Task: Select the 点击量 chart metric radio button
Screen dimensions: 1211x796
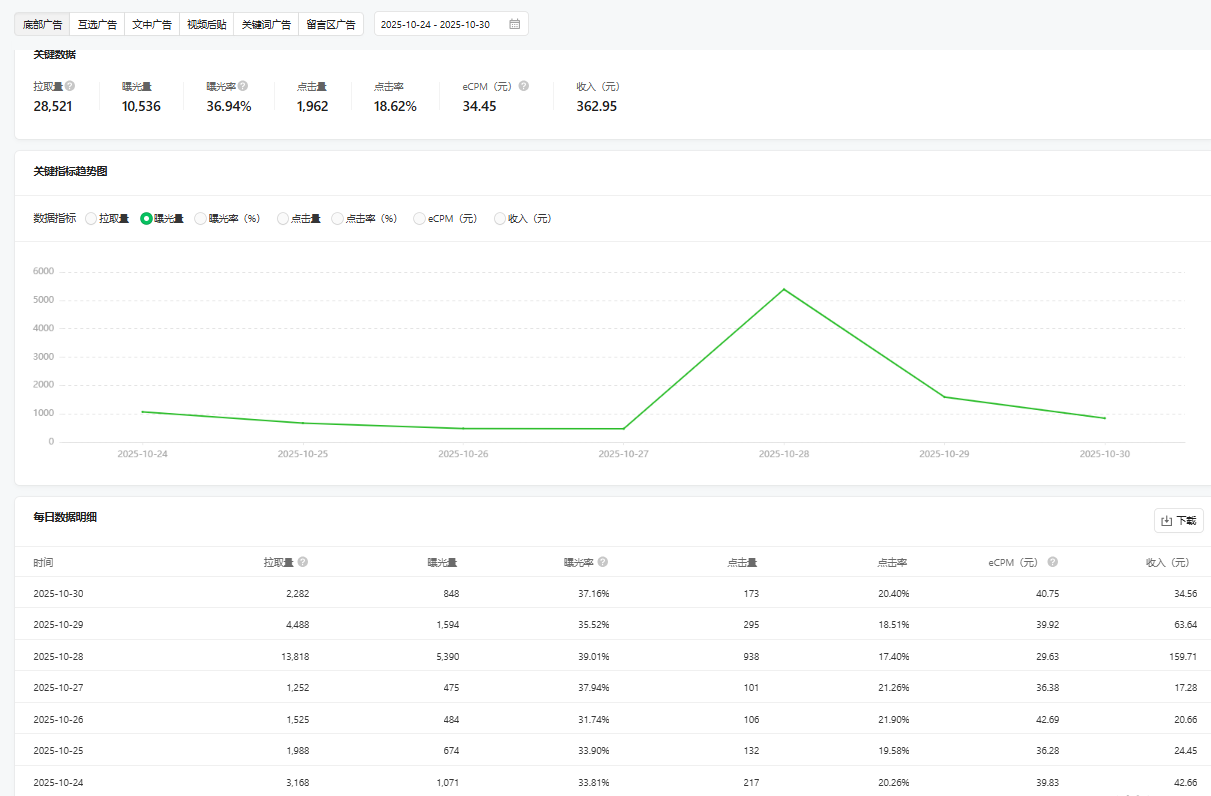Action: tap(283, 218)
